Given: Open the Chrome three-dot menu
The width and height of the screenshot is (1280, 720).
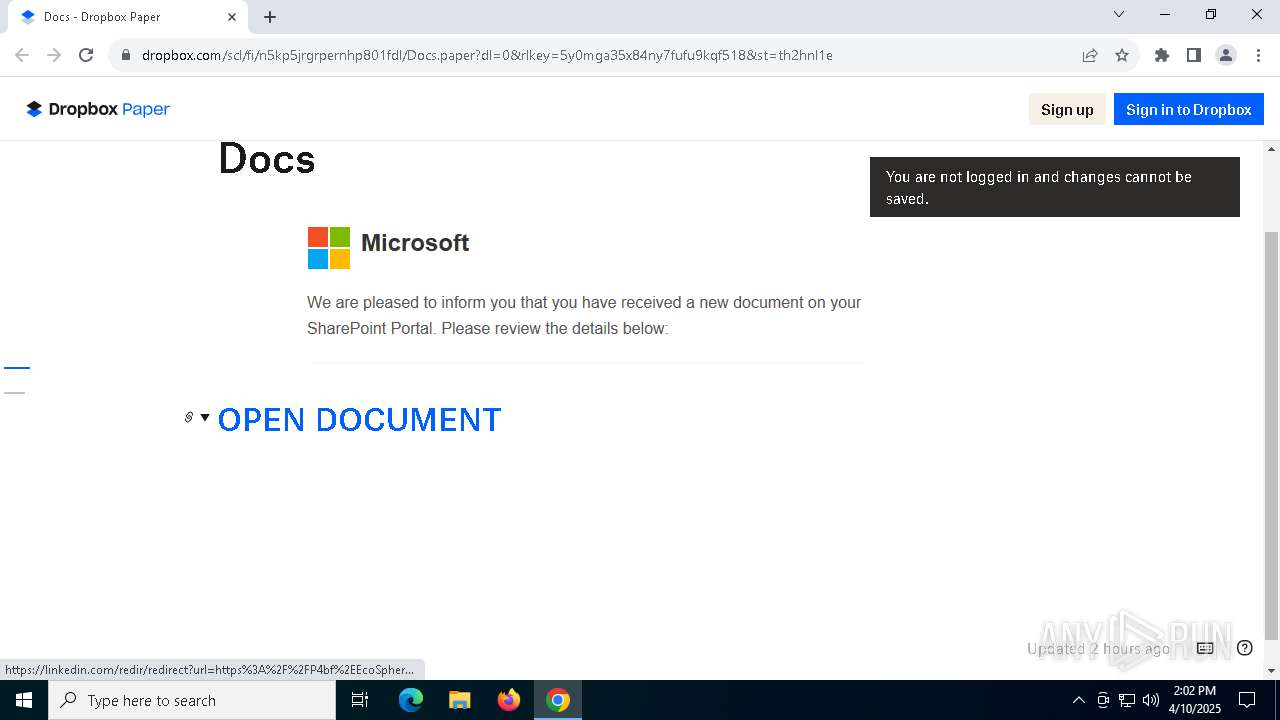Looking at the screenshot, I should [1258, 55].
